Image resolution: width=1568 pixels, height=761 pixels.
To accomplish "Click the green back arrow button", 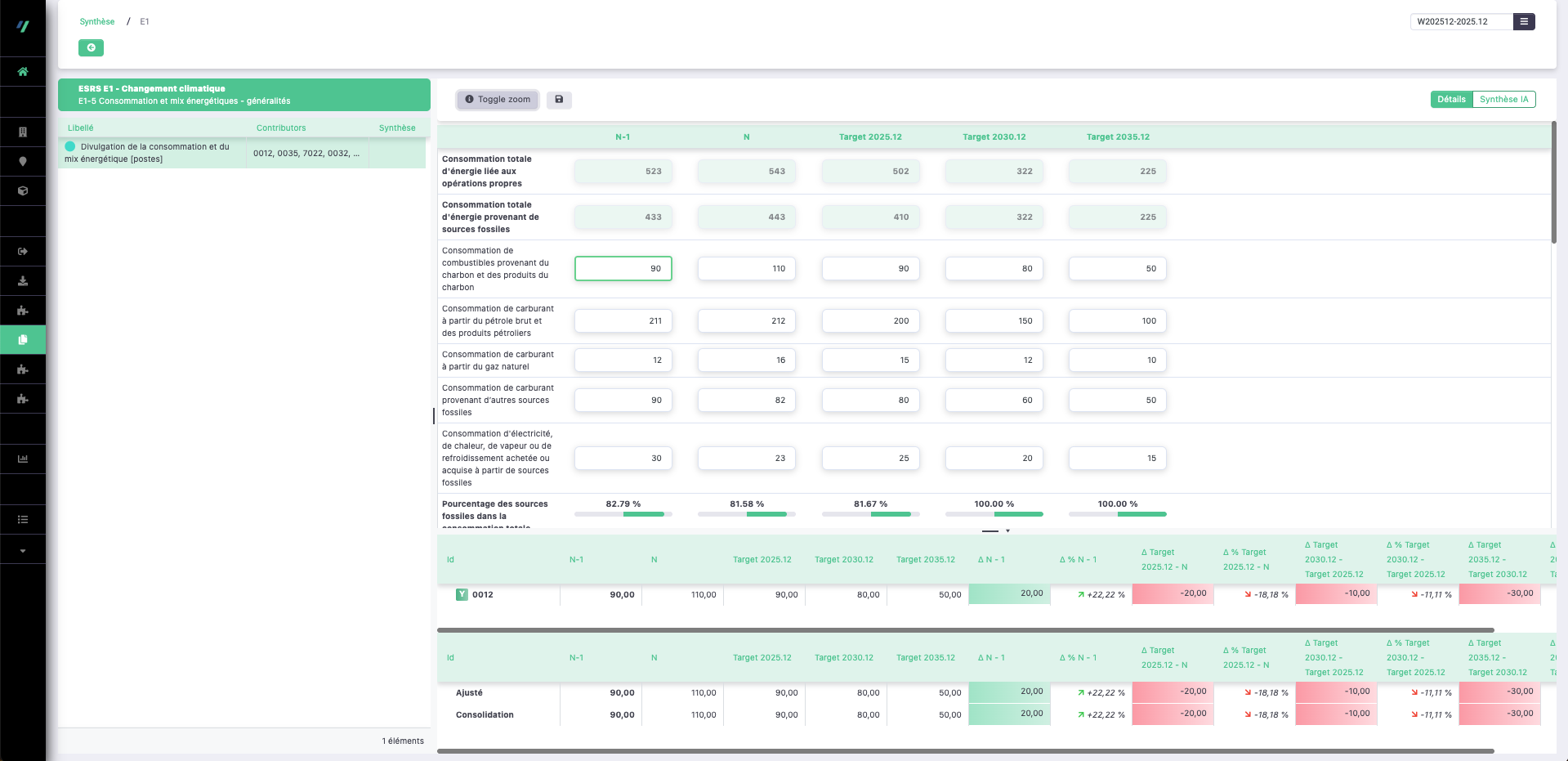I will click(x=91, y=48).
